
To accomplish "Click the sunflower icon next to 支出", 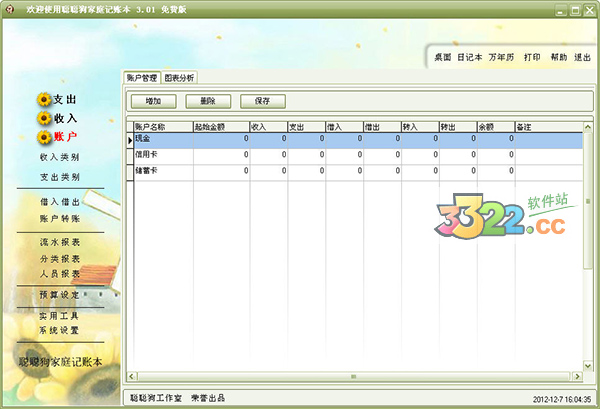I will (x=44, y=99).
